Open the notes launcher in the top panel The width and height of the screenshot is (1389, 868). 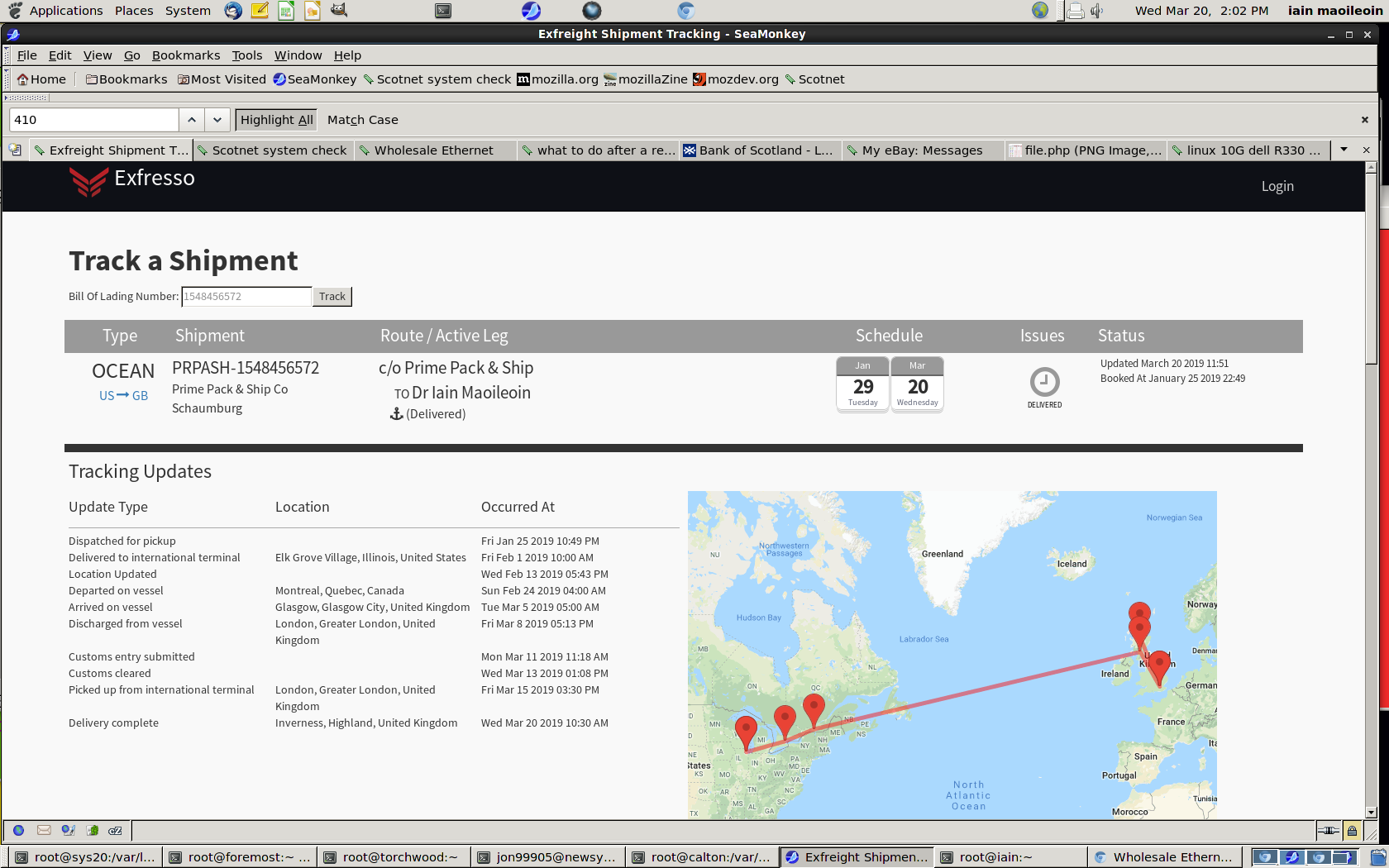[259, 10]
